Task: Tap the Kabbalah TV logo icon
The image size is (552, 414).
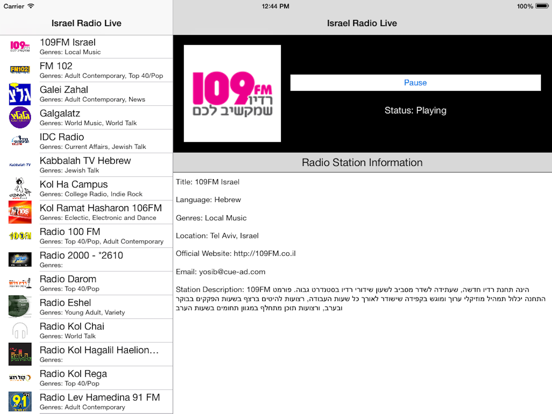Action: point(20,165)
